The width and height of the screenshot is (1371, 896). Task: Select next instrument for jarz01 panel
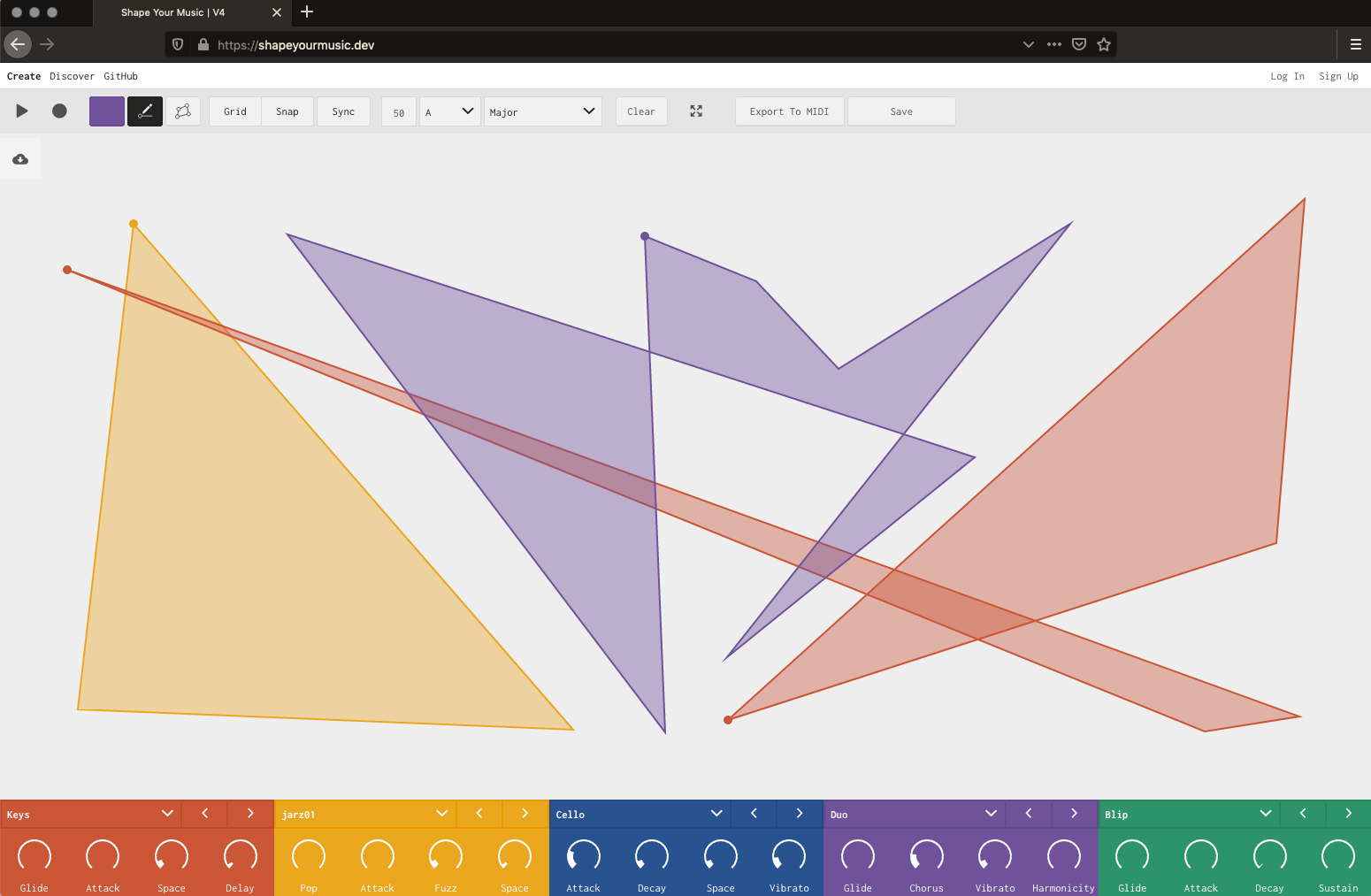point(525,814)
